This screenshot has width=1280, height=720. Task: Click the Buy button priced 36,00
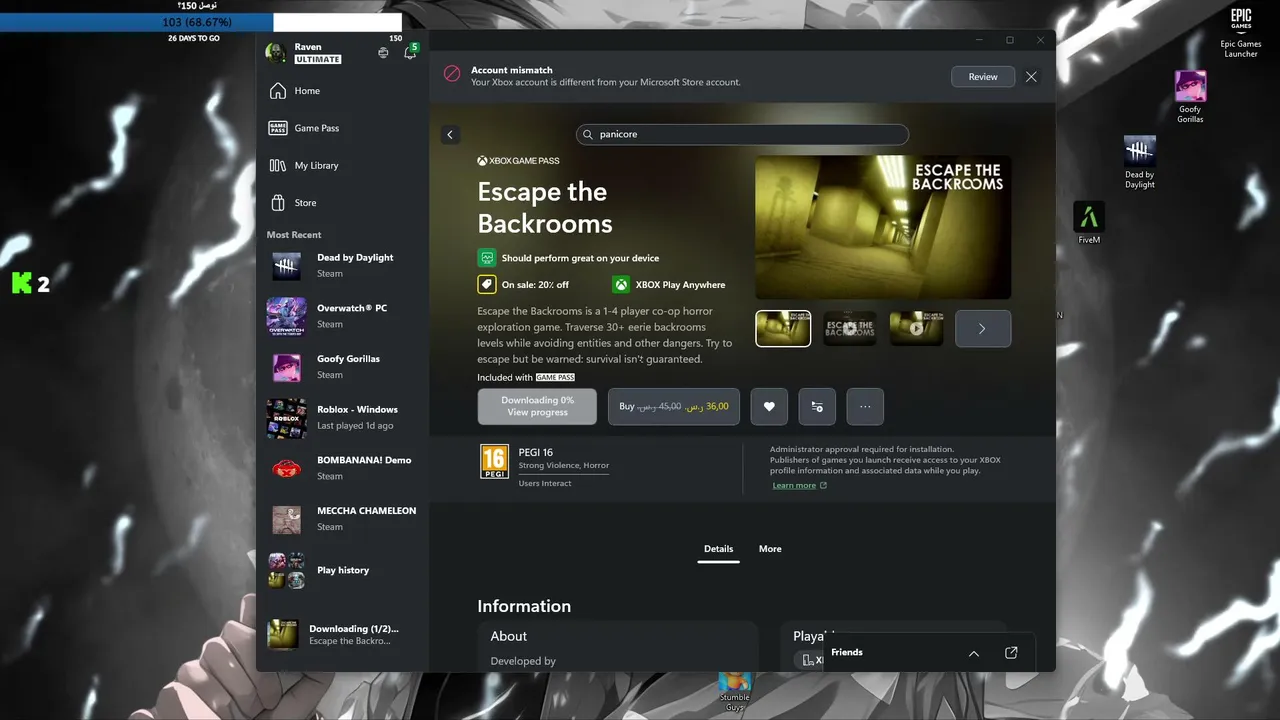674,406
